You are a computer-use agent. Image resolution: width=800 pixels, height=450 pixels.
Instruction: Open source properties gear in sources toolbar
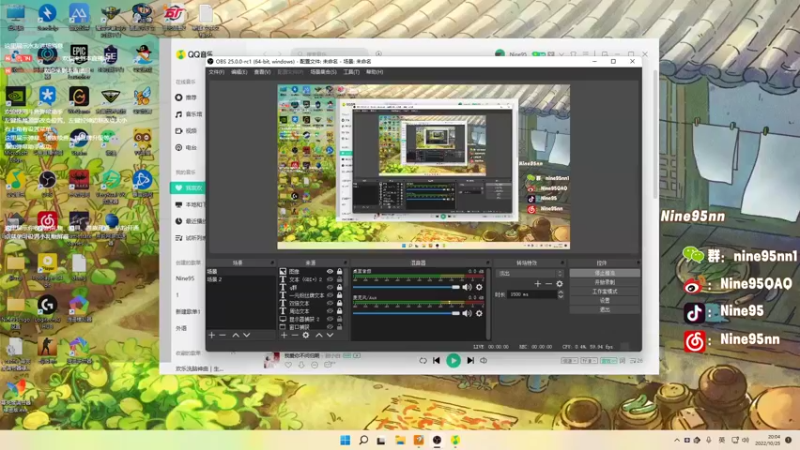pos(306,335)
